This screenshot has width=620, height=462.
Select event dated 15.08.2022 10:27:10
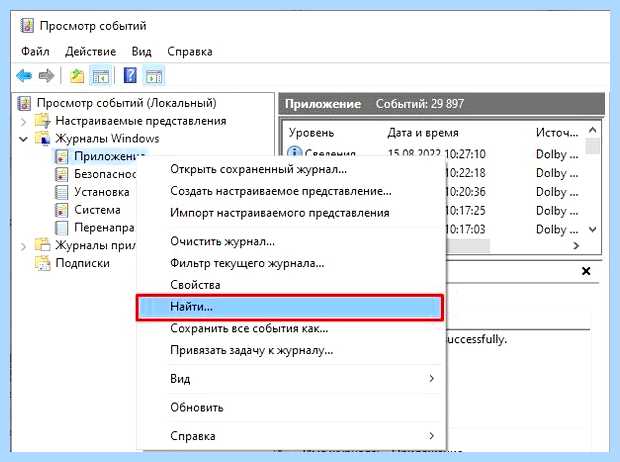(x=437, y=153)
